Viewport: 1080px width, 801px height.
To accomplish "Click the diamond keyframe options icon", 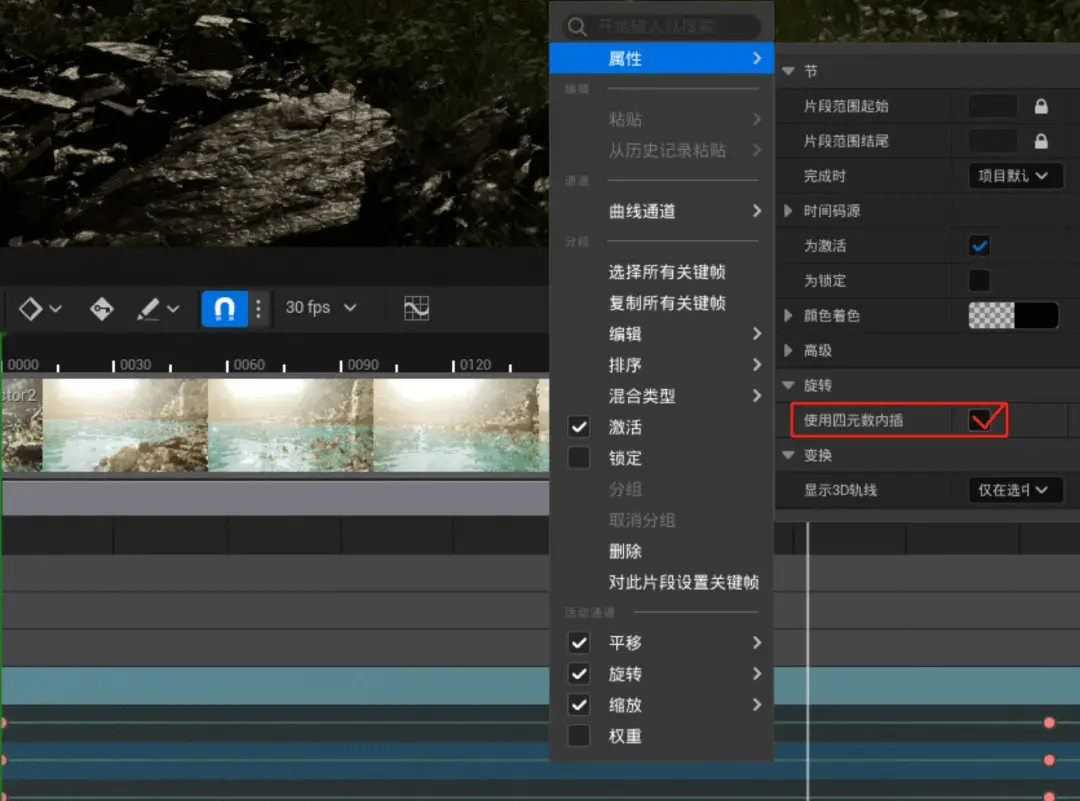I will tap(31, 309).
